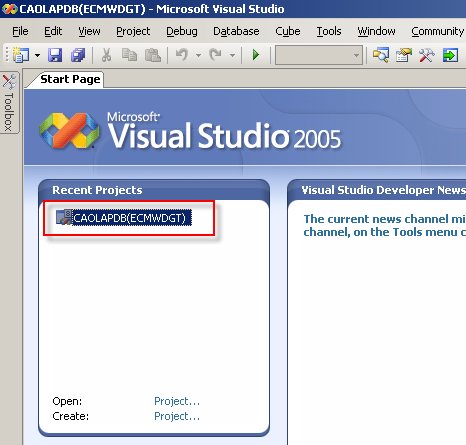The height and width of the screenshot is (445, 466).
Task: Click the green Start Debugging play icon
Action: click(x=256, y=55)
